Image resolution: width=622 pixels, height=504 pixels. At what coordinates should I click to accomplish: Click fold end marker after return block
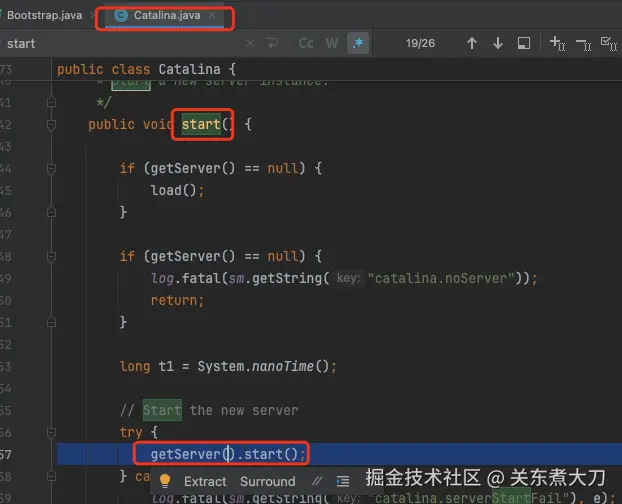tap(51, 322)
